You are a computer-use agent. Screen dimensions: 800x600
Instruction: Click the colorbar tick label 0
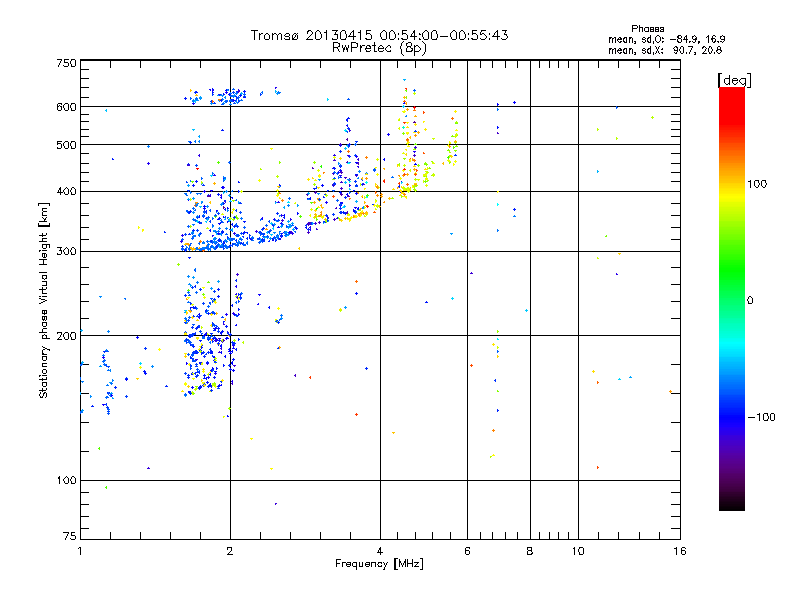click(750, 300)
